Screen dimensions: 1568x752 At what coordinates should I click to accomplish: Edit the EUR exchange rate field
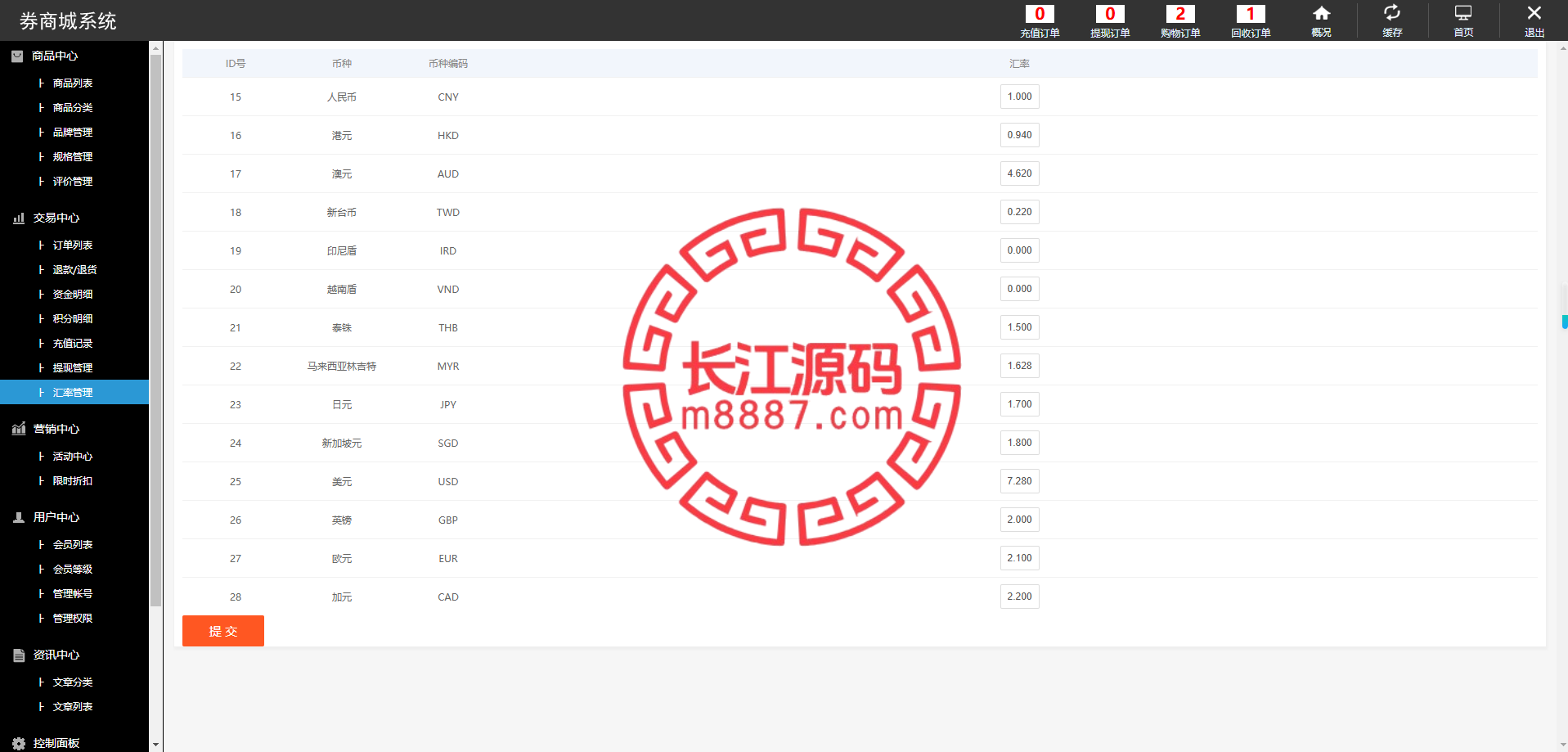[1020, 558]
